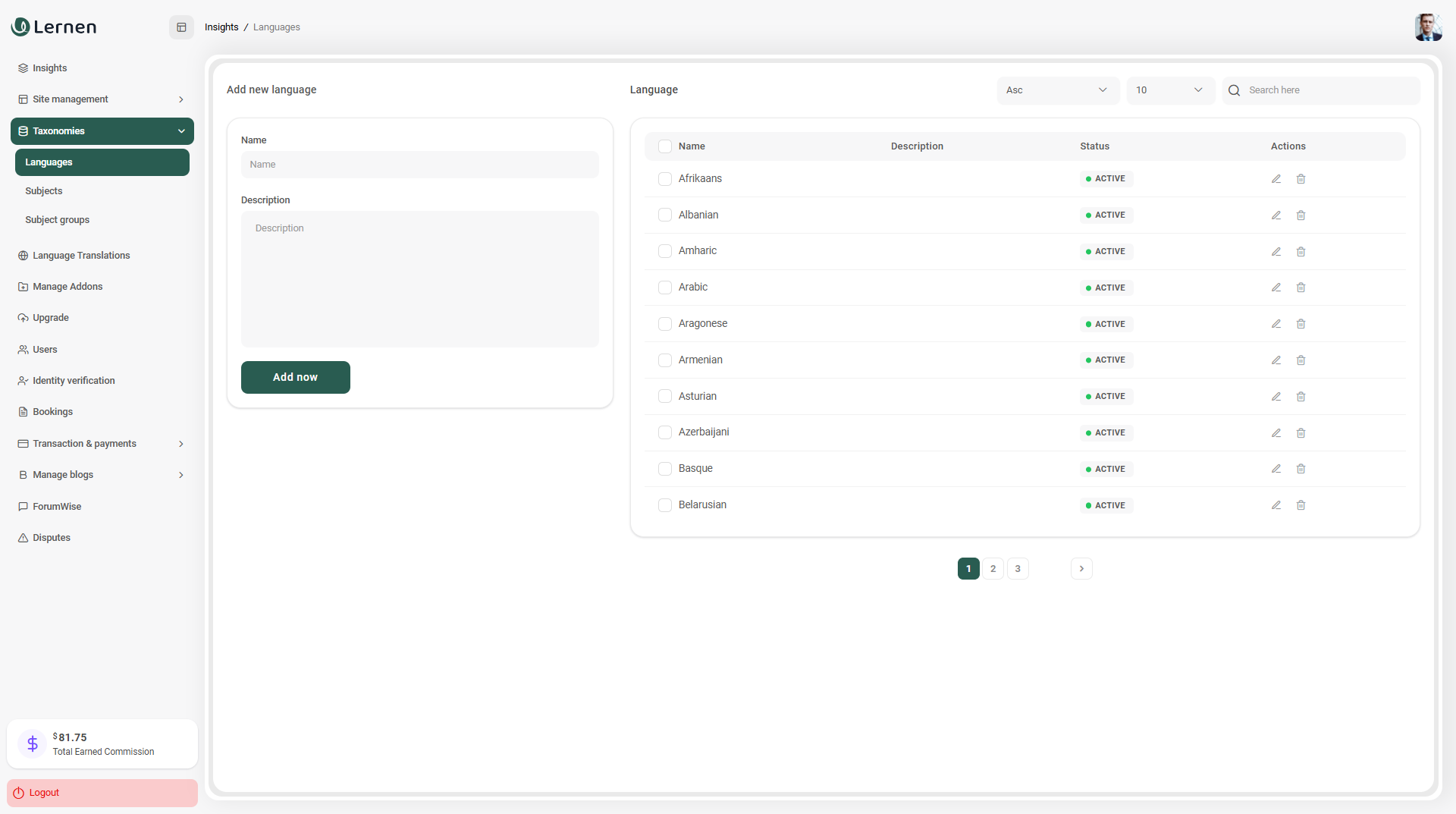The height and width of the screenshot is (814, 1456).
Task: Click into the Name input field
Action: [x=419, y=165]
